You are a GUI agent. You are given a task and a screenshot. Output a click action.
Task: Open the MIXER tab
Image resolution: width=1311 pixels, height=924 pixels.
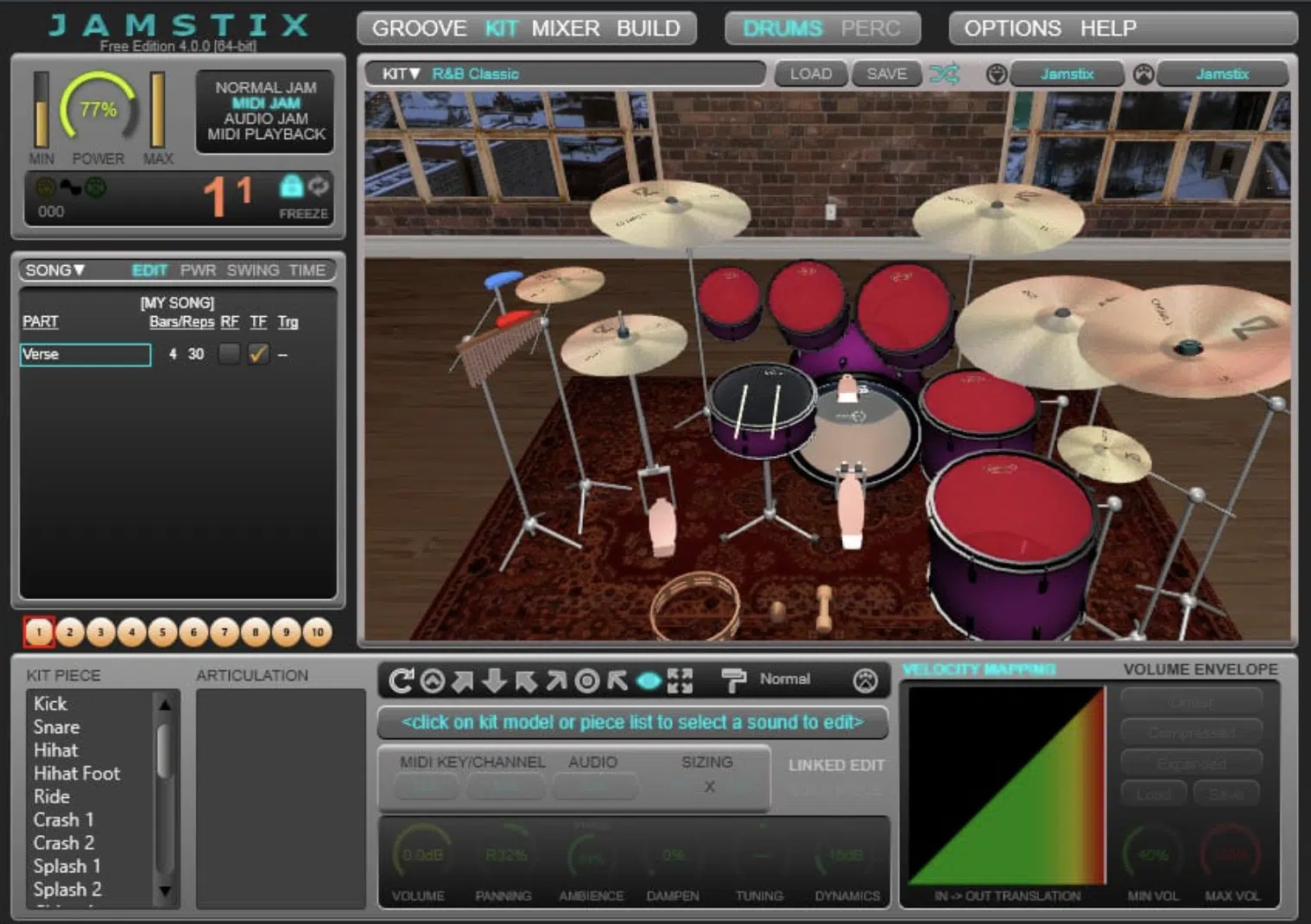[x=566, y=28]
